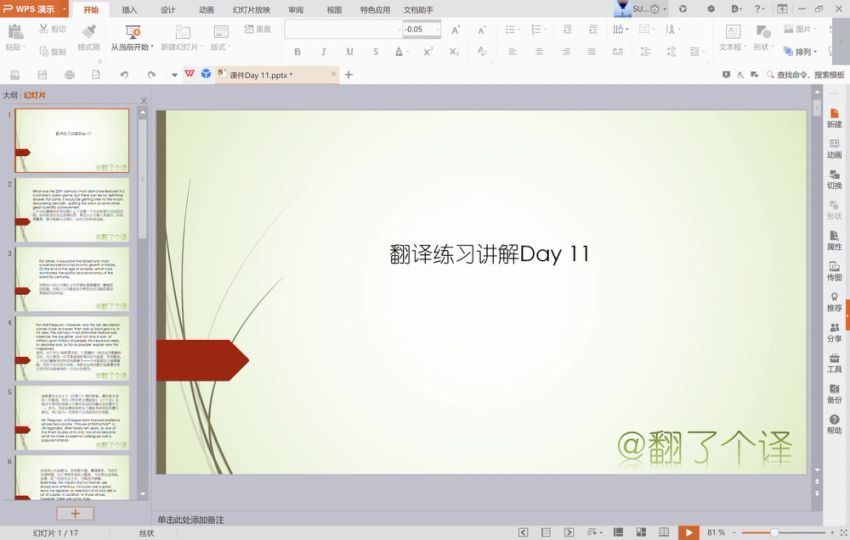Select slide 4 thumbnail

point(72,349)
